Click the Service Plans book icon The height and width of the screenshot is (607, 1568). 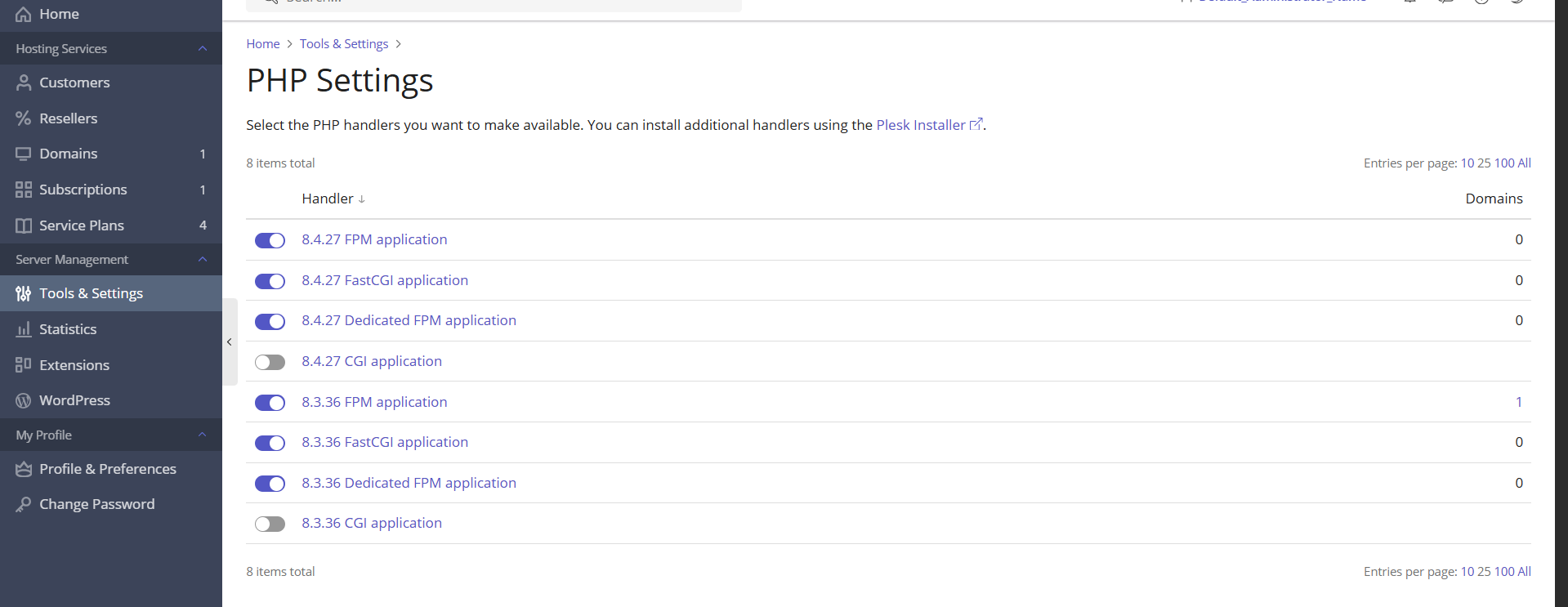point(24,225)
